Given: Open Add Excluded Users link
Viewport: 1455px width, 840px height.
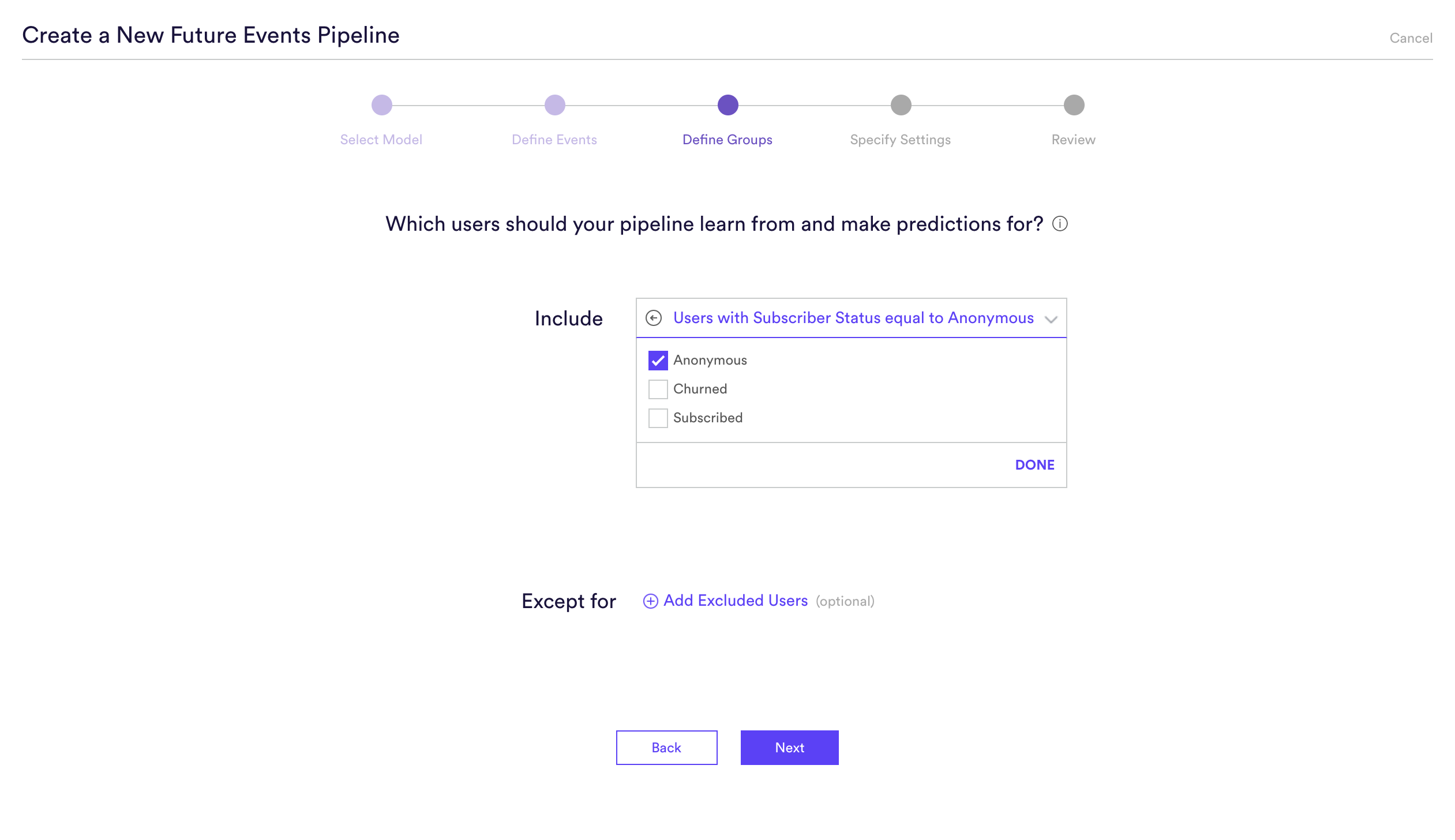Looking at the screenshot, I should click(x=735, y=601).
